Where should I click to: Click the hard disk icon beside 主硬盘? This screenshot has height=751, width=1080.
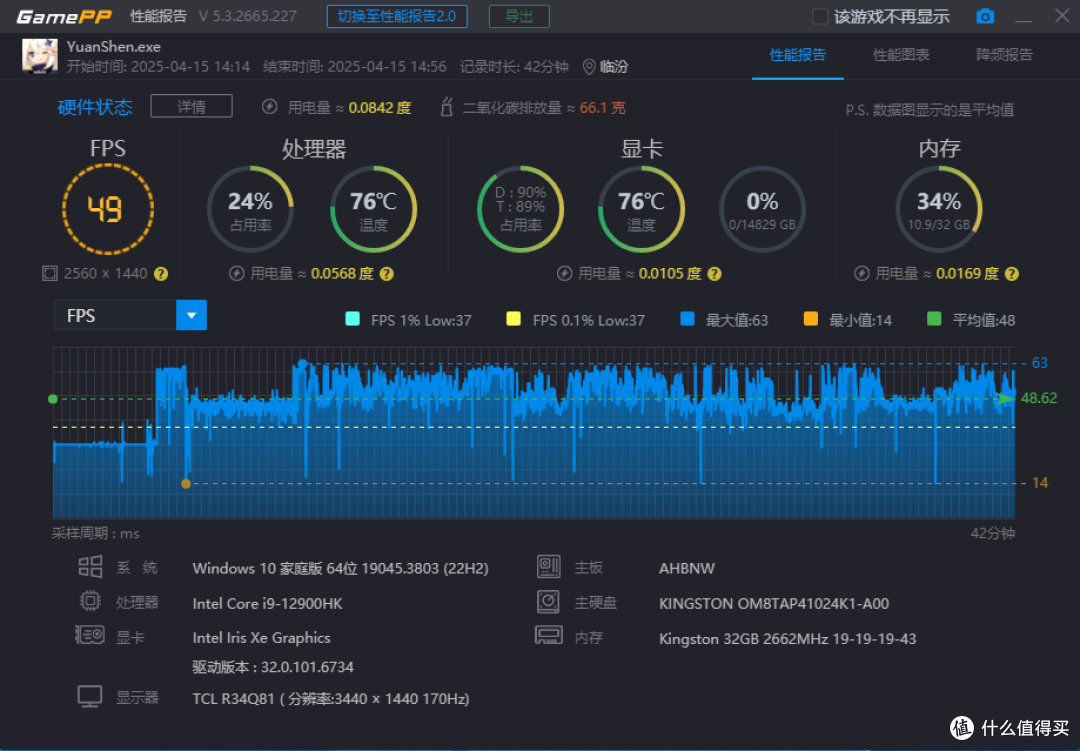tap(549, 601)
